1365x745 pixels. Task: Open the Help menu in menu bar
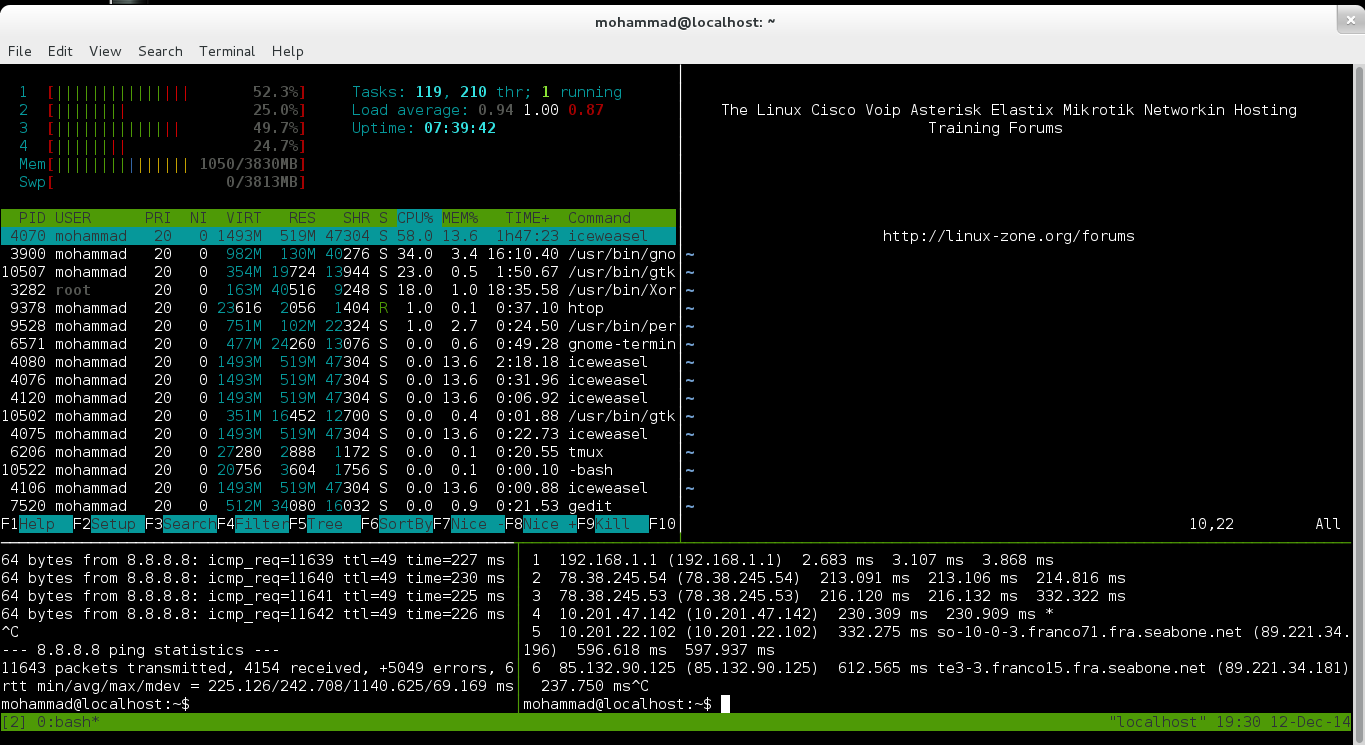click(287, 51)
